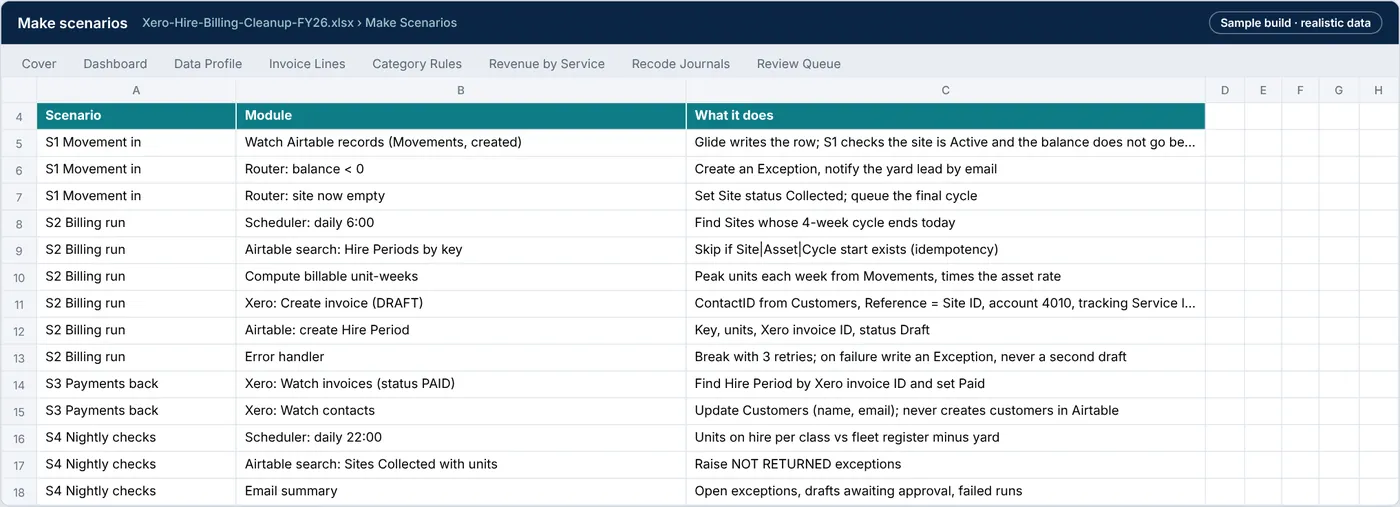The height and width of the screenshot is (507, 1400).
Task: Select S1 Movement in cell in row 5
Action: (x=136, y=143)
